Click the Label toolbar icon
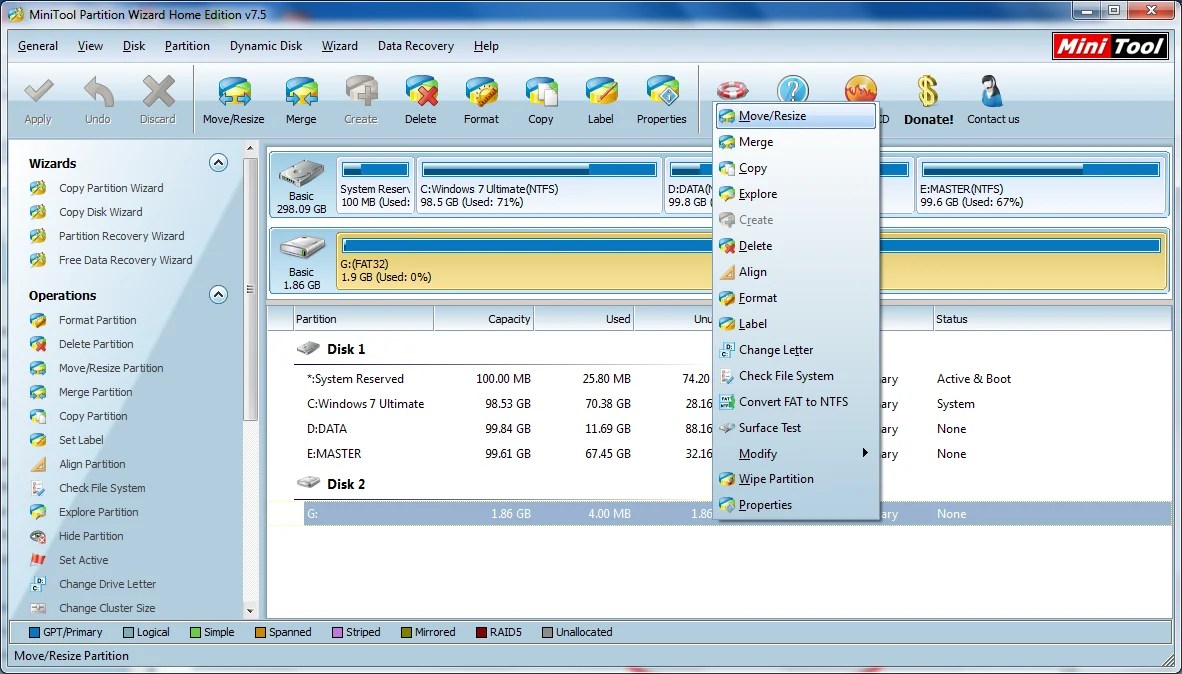 pos(601,99)
